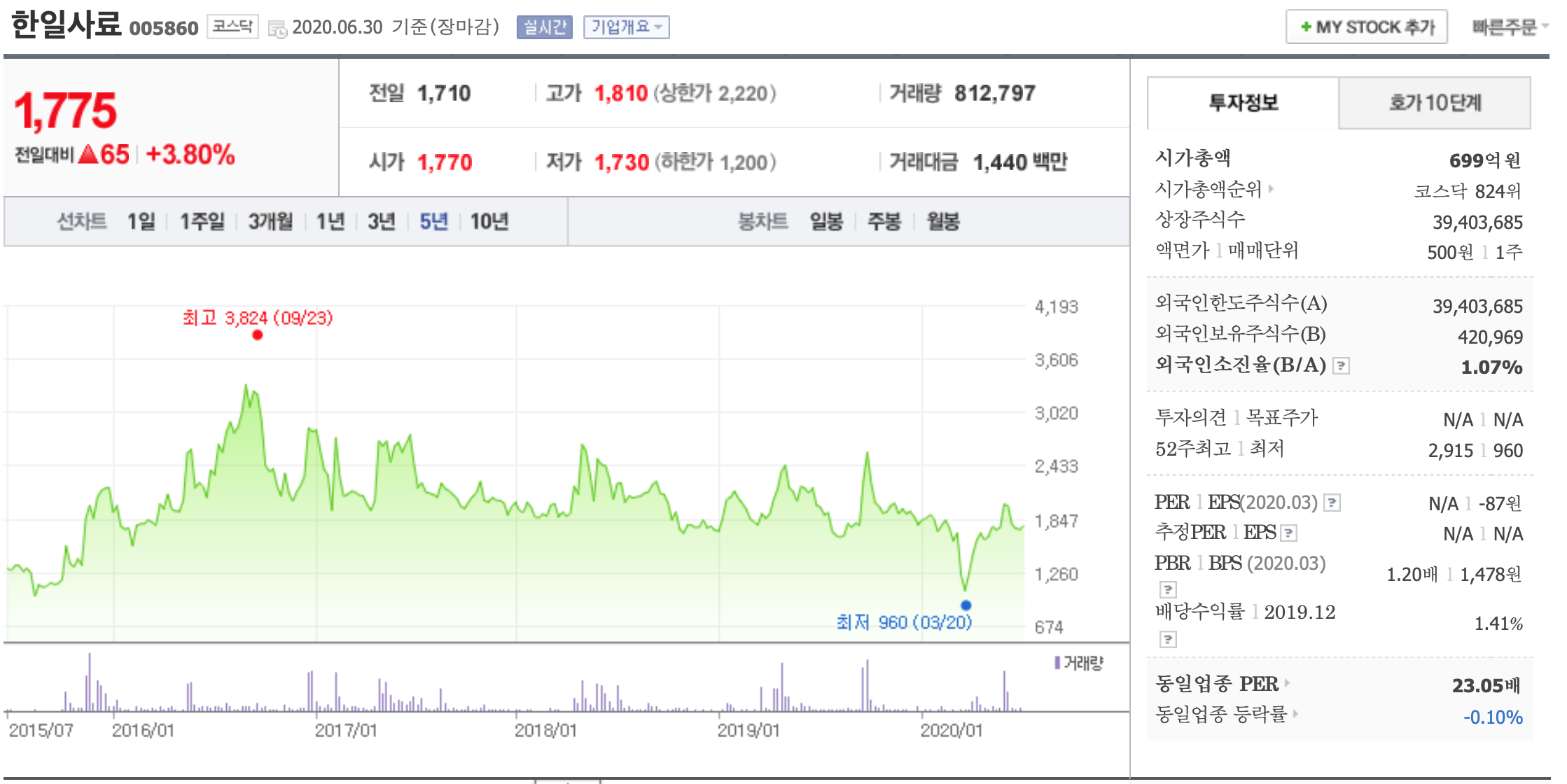
Task: Open the 시가총액순위 link
Action: tap(1208, 189)
